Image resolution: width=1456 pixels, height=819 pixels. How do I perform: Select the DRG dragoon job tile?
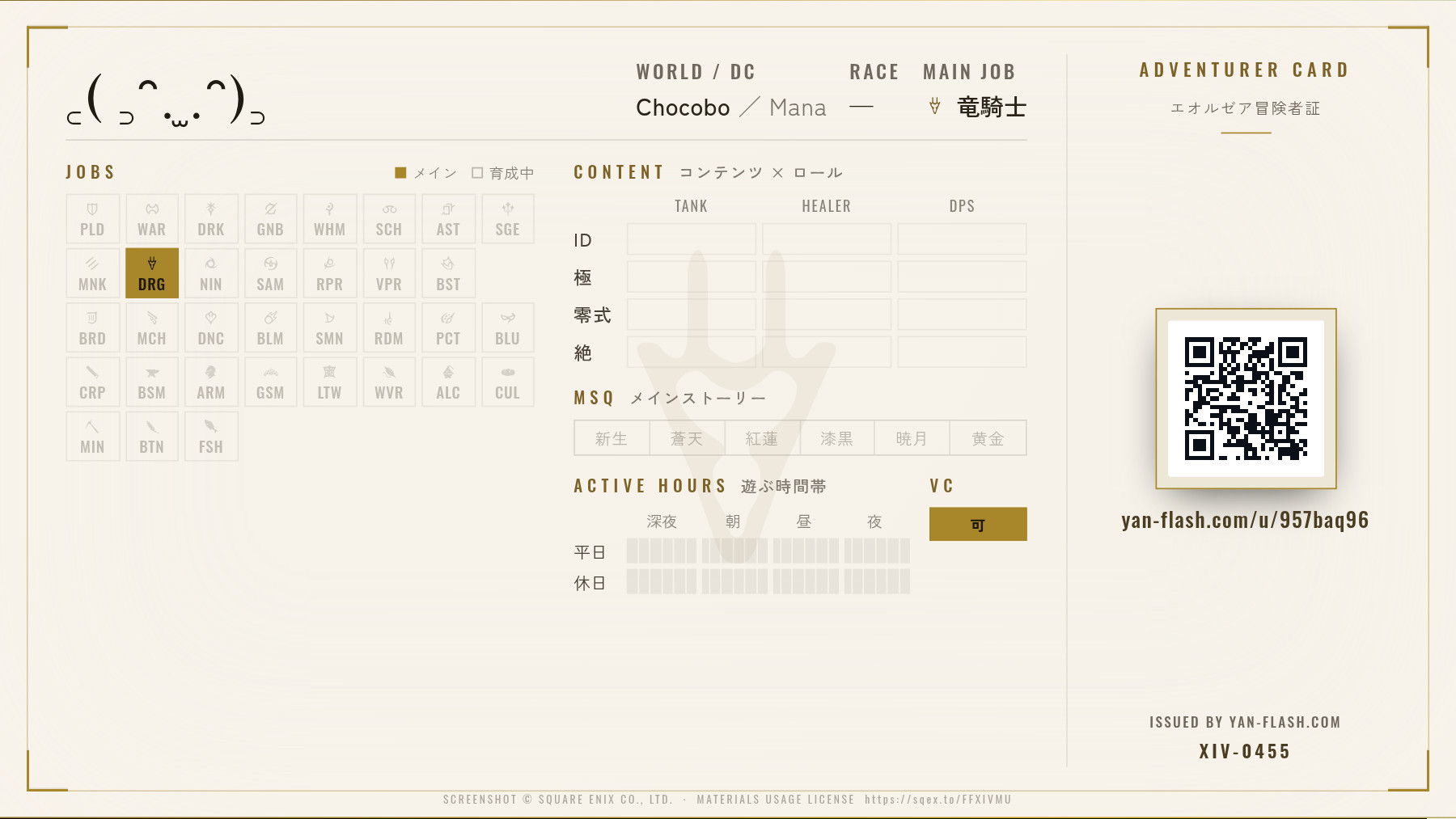pos(152,273)
